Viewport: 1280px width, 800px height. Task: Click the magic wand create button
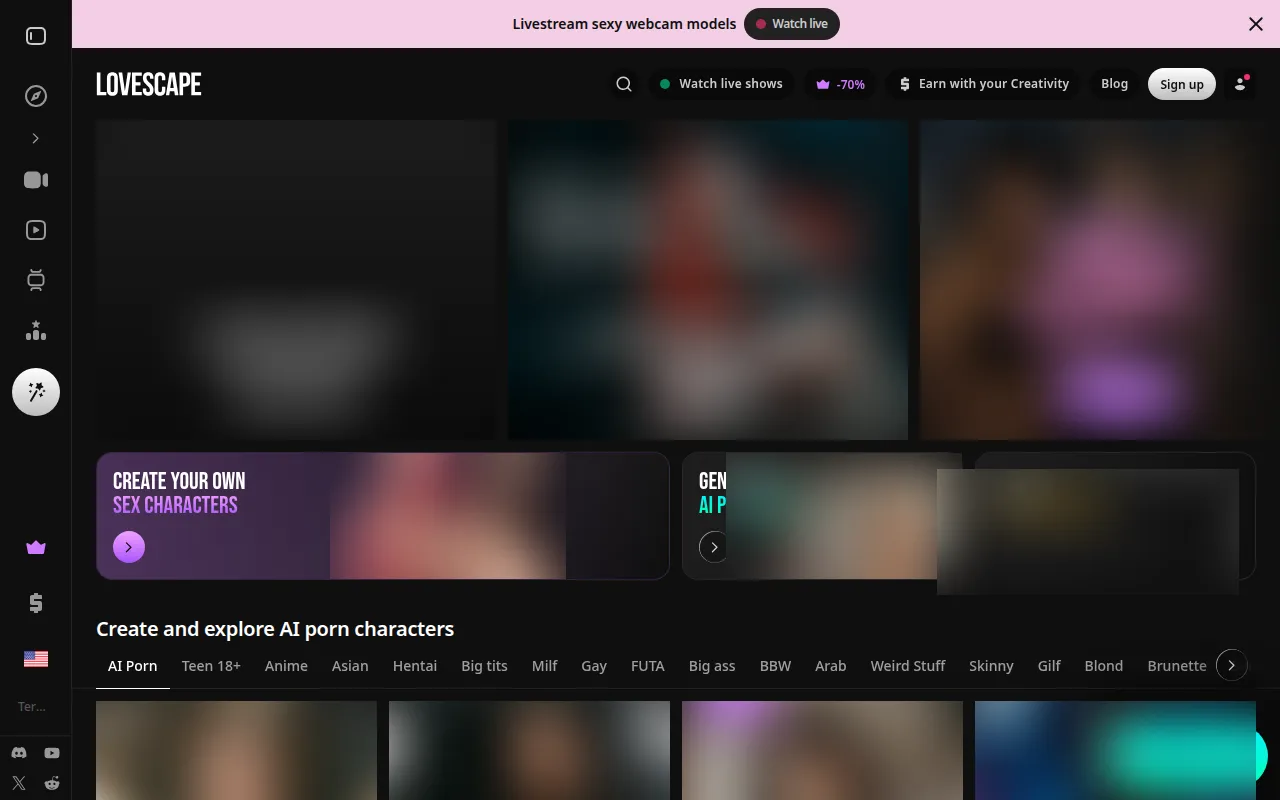tap(36, 392)
